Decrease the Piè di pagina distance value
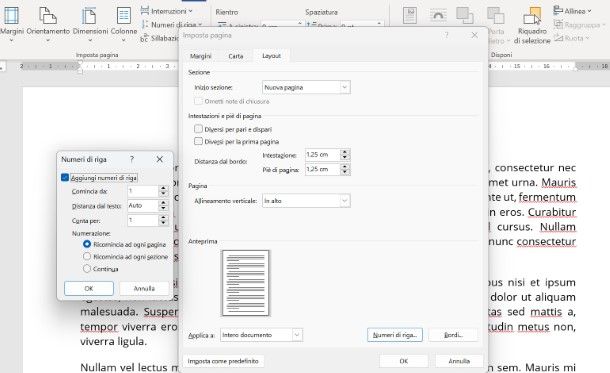 pos(345,172)
